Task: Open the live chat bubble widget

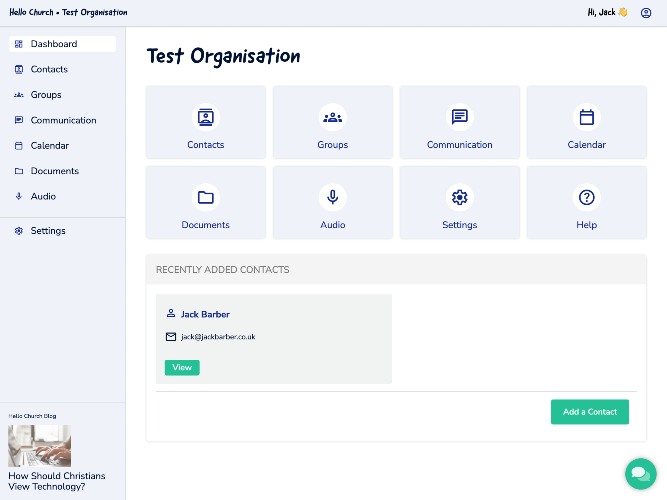Action: point(641,474)
